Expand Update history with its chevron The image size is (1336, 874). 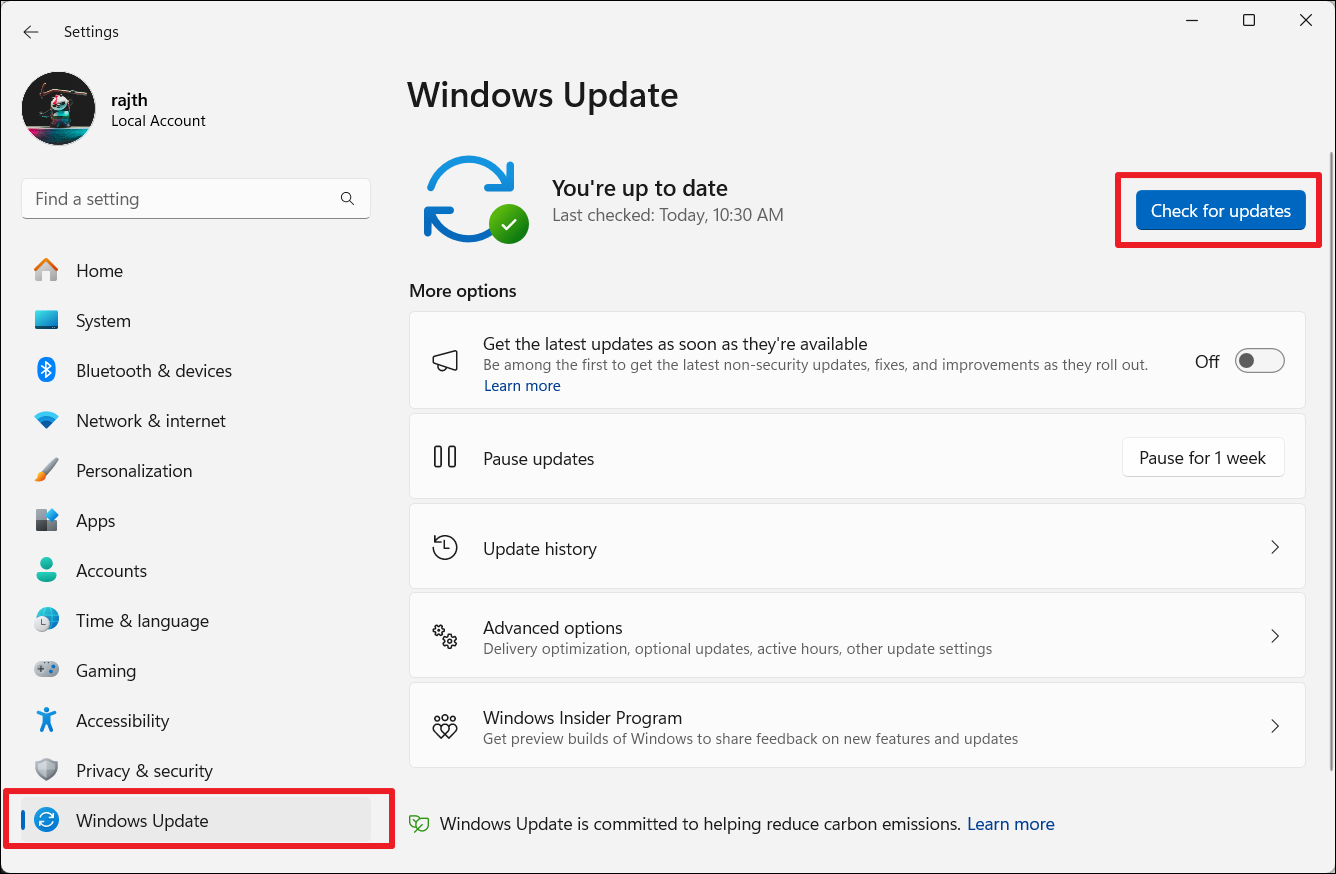[1275, 548]
